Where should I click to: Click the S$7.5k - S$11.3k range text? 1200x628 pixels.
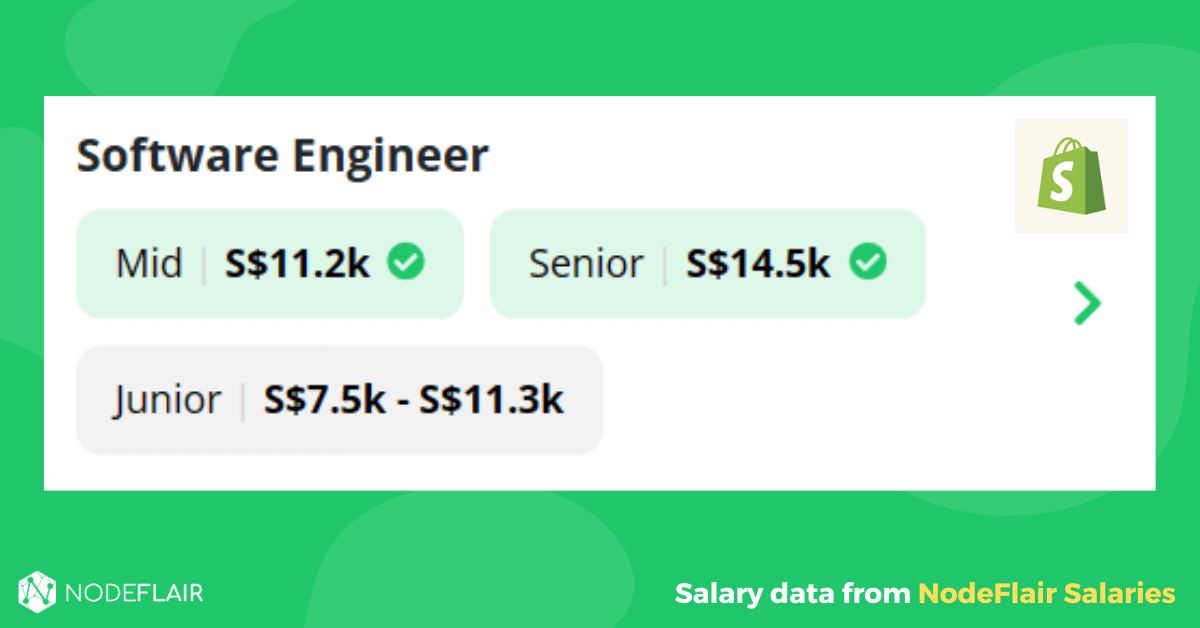click(x=414, y=400)
